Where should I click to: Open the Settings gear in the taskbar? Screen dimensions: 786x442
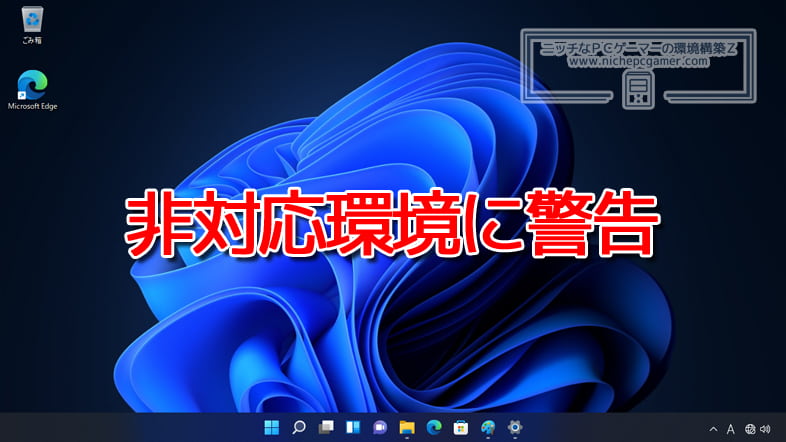click(514, 428)
